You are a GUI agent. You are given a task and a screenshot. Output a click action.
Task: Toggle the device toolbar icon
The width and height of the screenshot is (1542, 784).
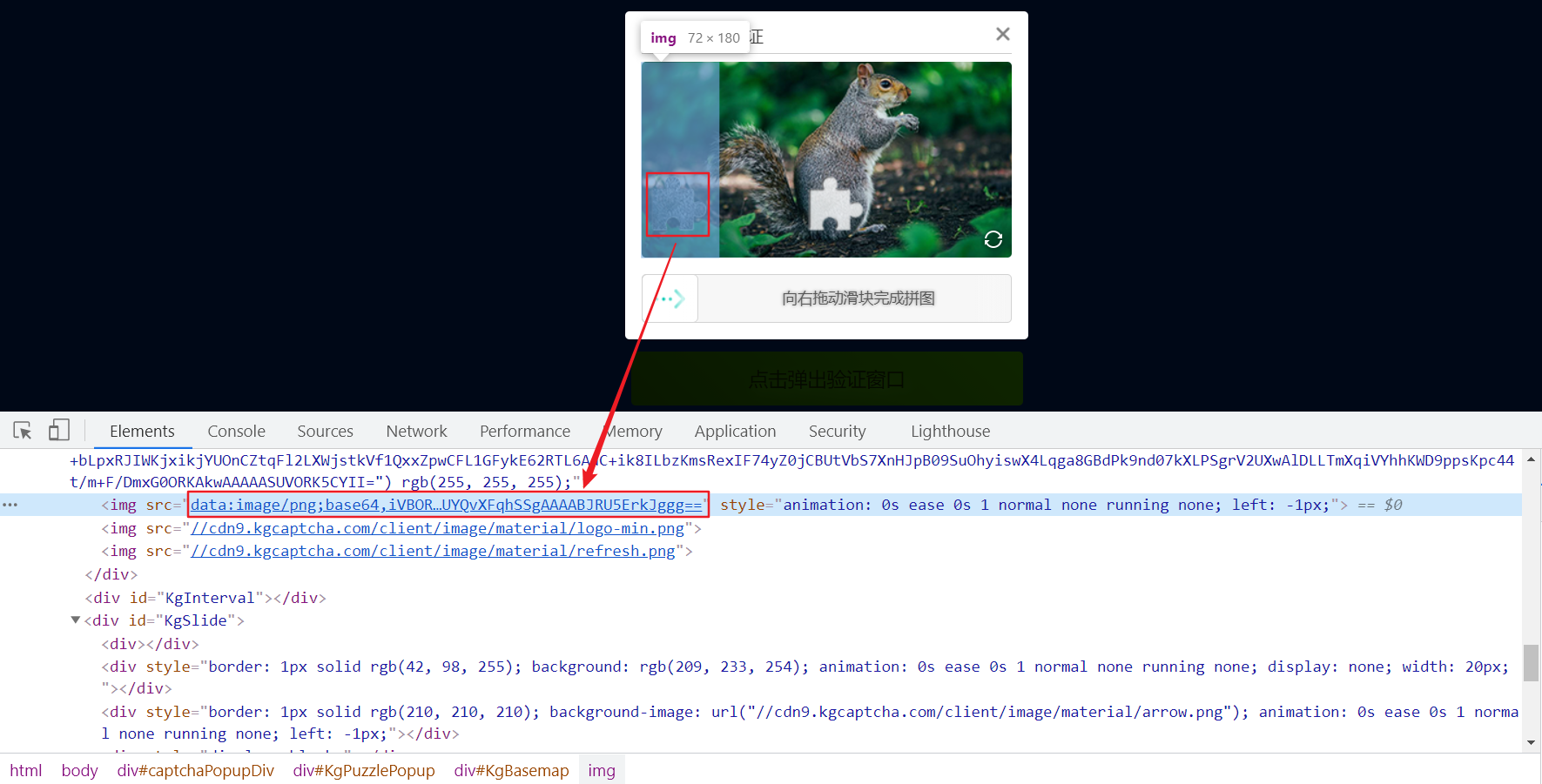coord(59,430)
